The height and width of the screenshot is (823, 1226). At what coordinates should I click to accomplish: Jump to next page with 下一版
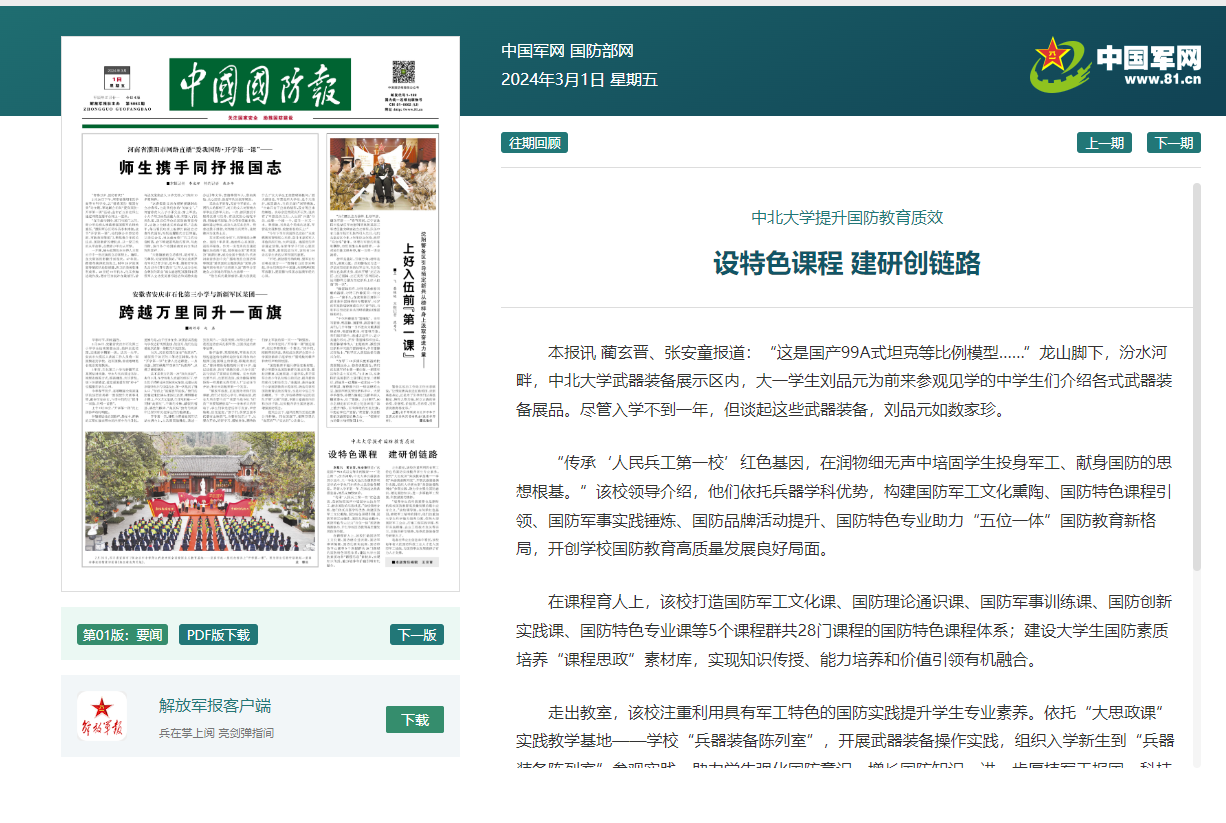pyautogui.click(x=416, y=635)
